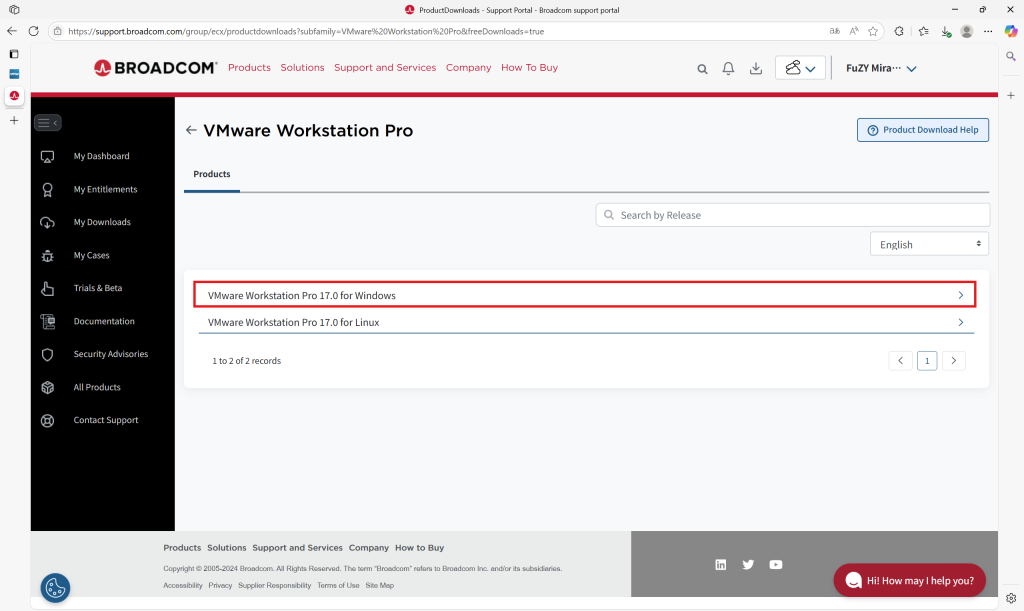Click the My Dashboard monitor icon
This screenshot has height=611, width=1024.
[x=48, y=157]
